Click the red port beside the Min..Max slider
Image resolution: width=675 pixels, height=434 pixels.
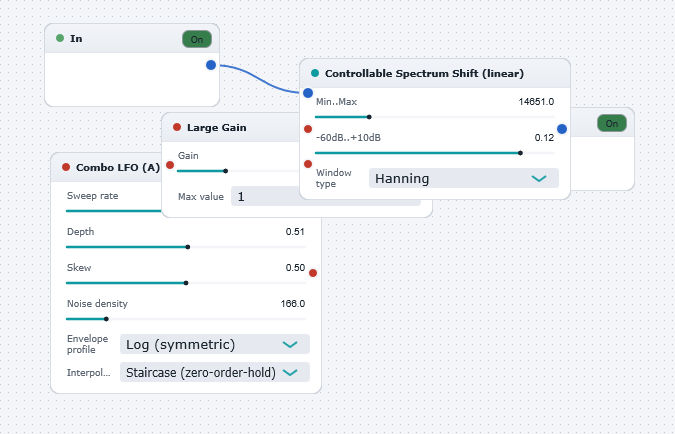click(x=308, y=129)
